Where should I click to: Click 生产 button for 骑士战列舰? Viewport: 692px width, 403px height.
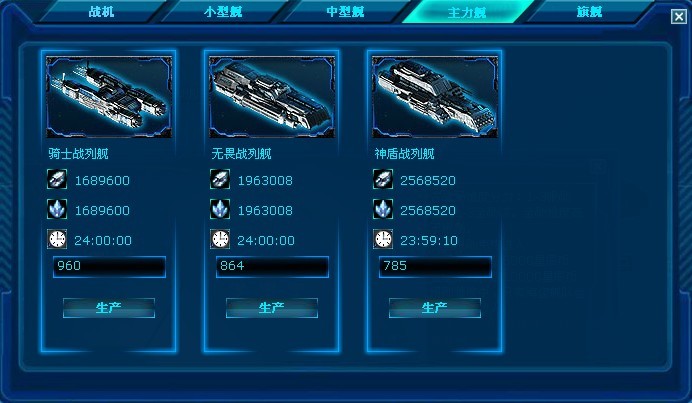(x=109, y=308)
